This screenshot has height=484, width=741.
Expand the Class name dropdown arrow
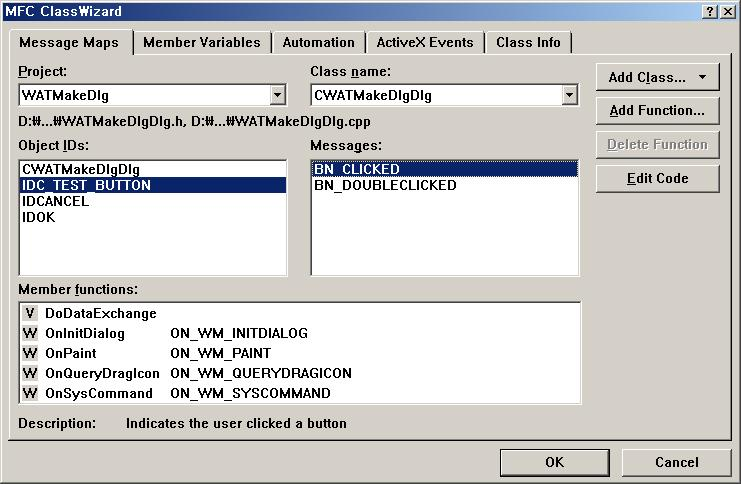pos(570,95)
